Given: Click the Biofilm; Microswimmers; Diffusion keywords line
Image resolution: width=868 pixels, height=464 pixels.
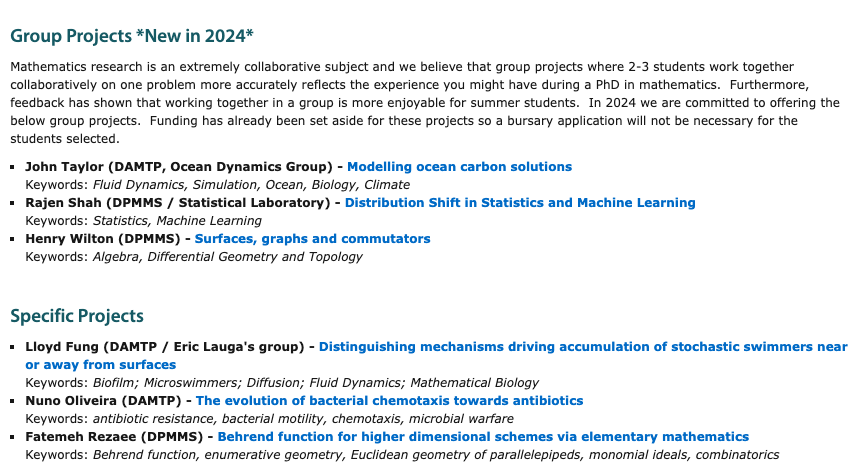Looking at the screenshot, I should point(282,383).
